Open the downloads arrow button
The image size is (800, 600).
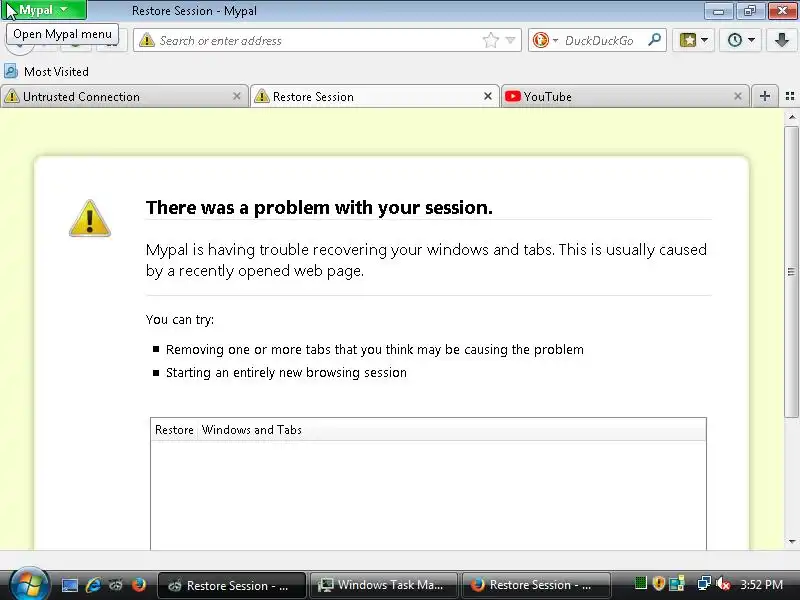(x=782, y=40)
